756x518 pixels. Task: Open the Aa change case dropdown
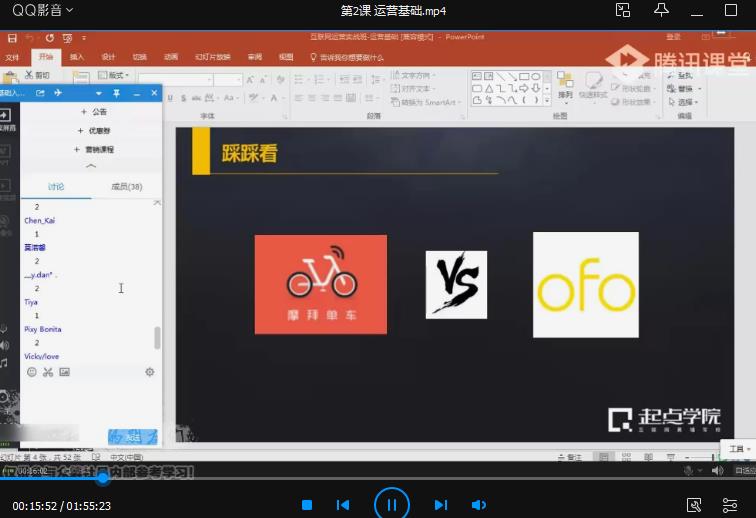click(230, 98)
